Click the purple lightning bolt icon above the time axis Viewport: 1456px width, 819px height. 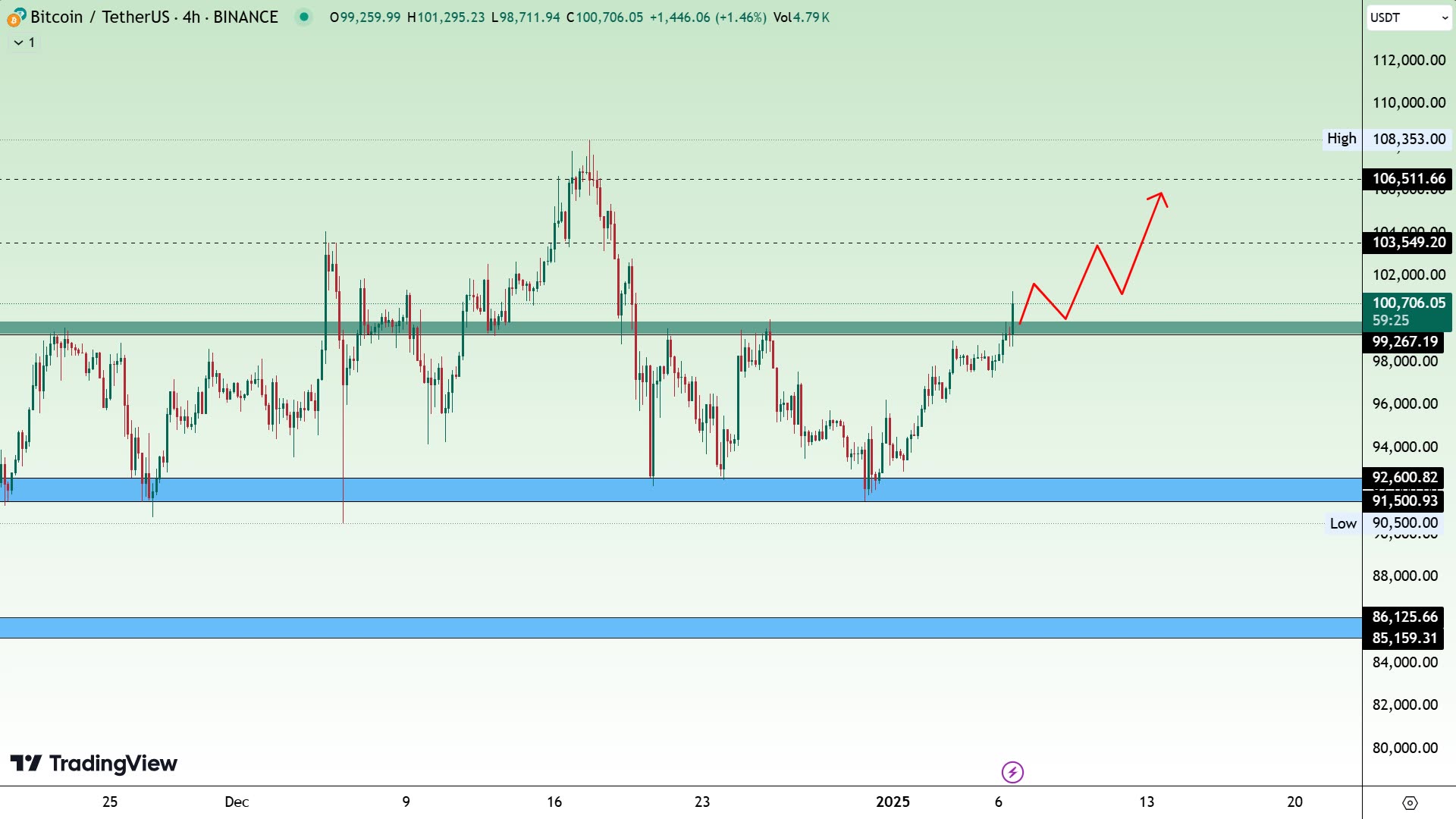pos(1014,773)
